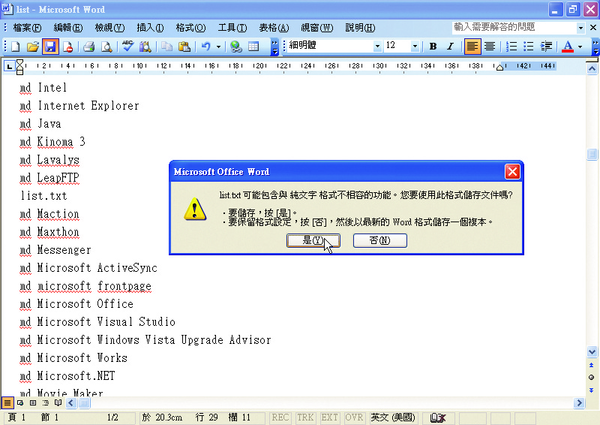This screenshot has height=425, width=600.
Task: Switch to Outline view
Action: [x=45, y=402]
